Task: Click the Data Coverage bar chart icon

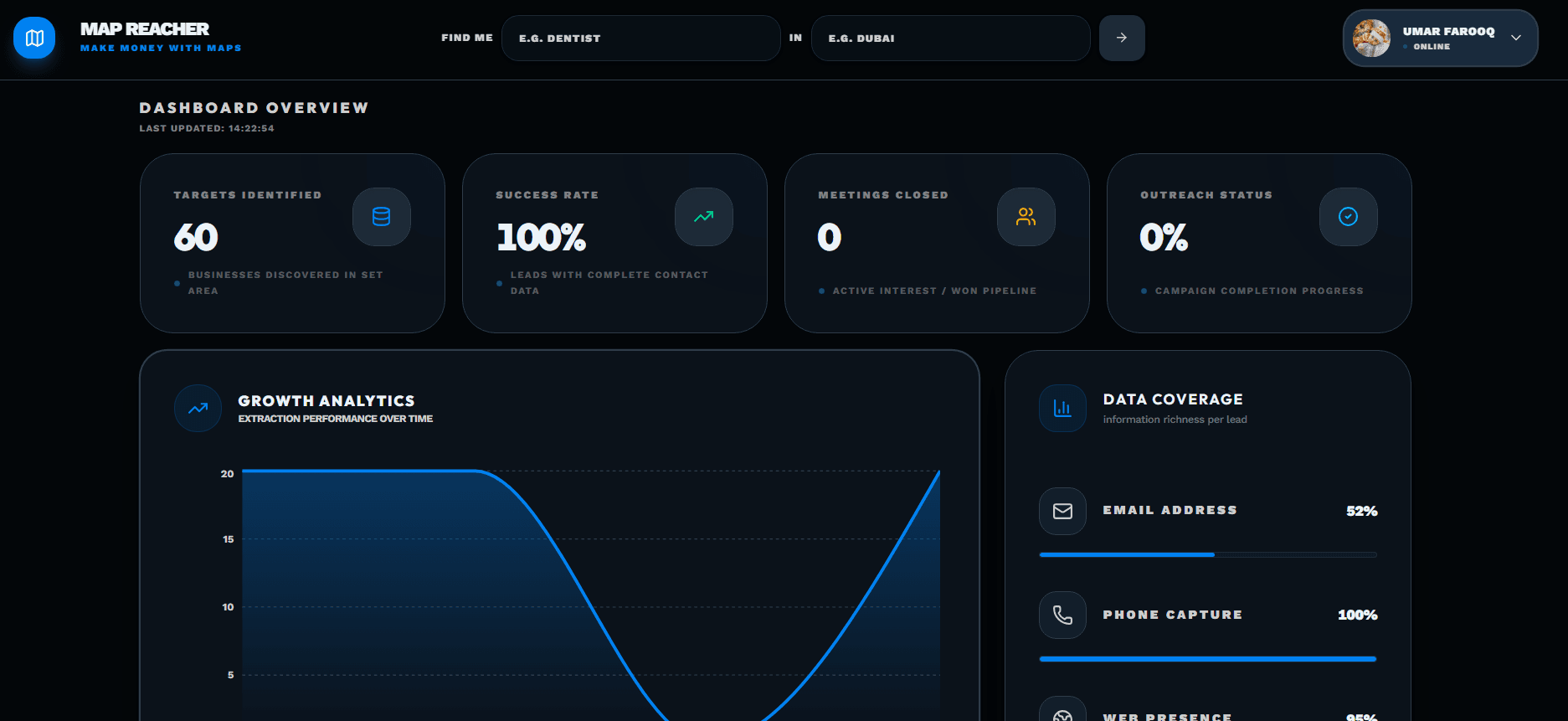Action: (x=1062, y=409)
